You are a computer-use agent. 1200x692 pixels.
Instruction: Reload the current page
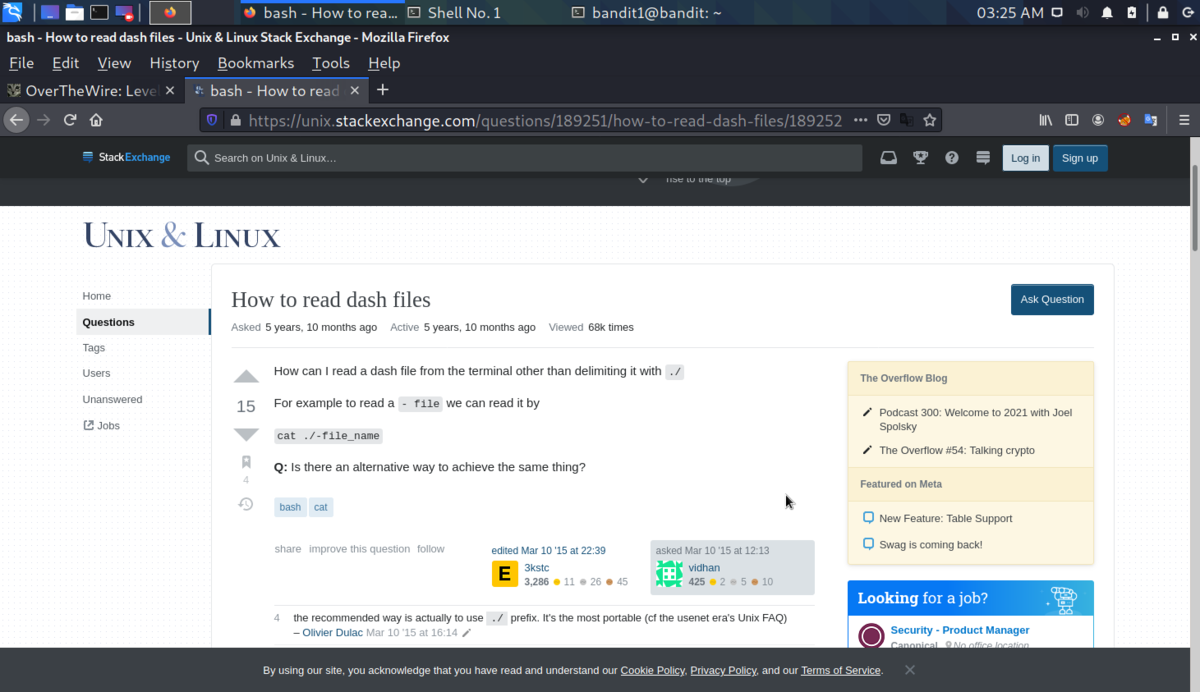click(70, 120)
